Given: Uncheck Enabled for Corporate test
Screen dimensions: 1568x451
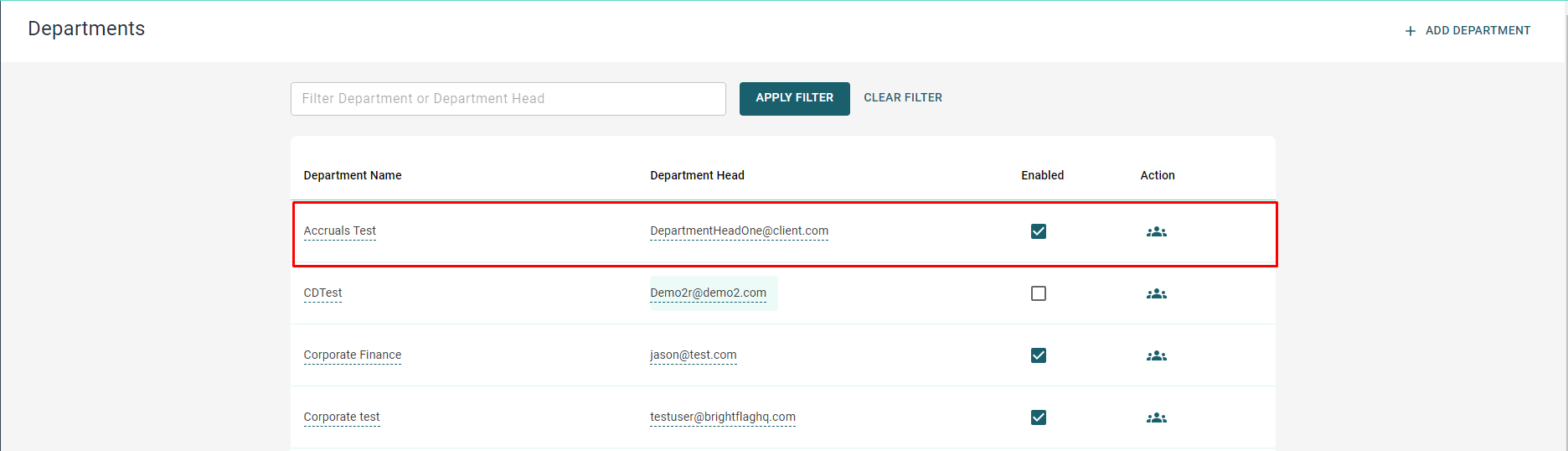Looking at the screenshot, I should (x=1039, y=417).
